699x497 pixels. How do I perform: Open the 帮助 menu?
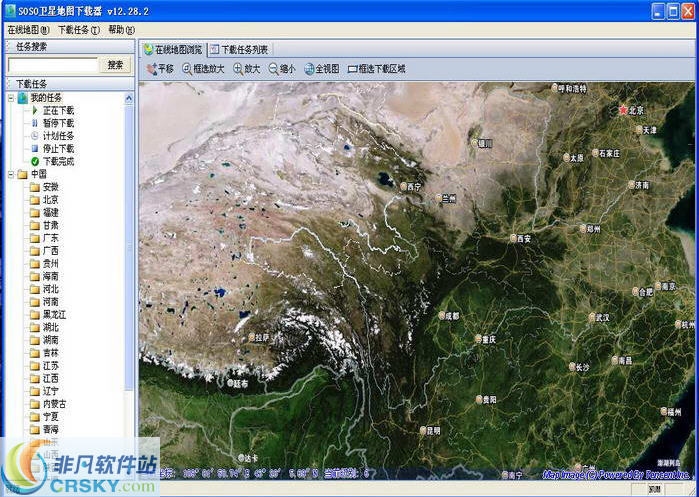(x=121, y=30)
